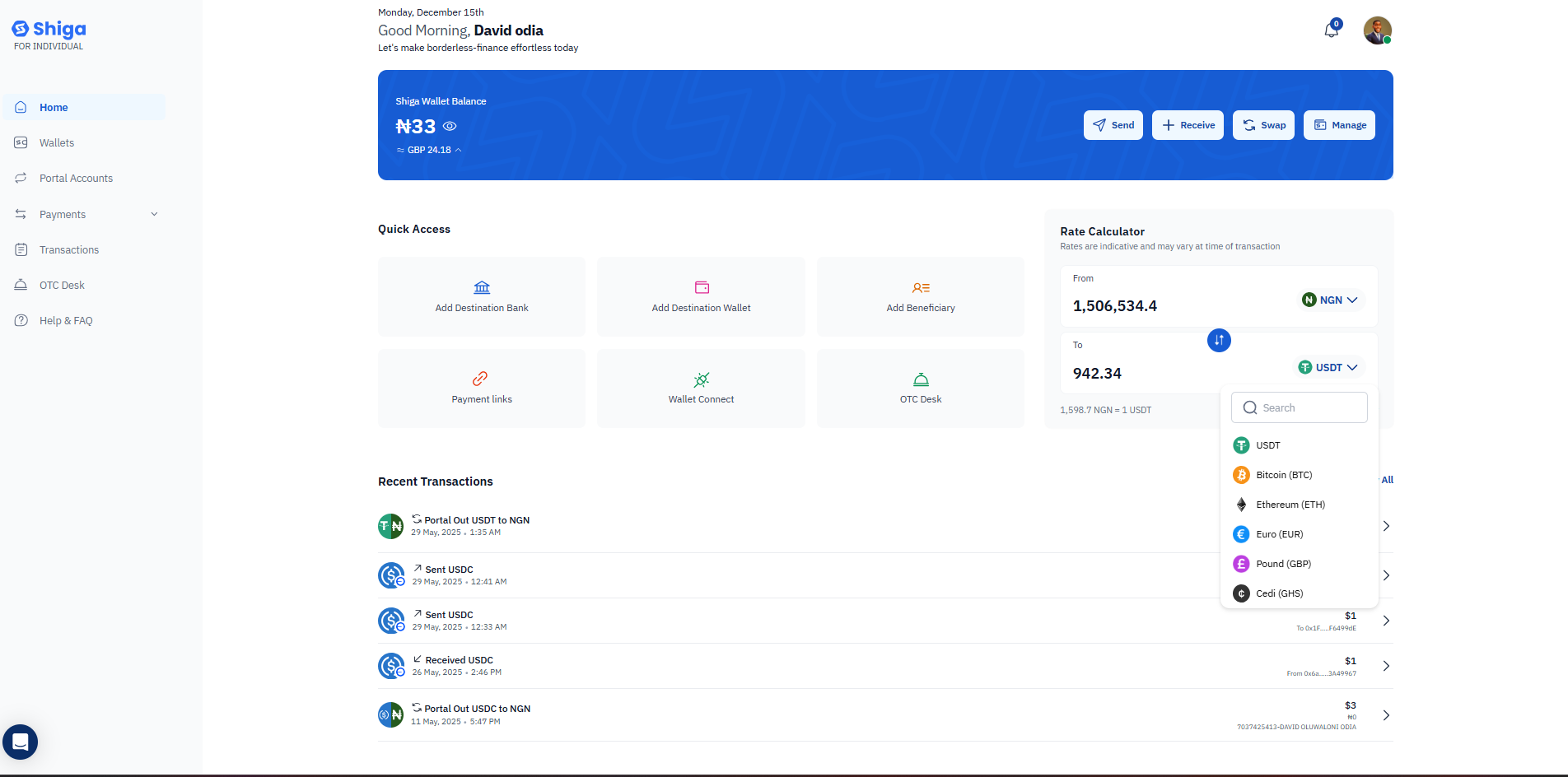This screenshot has width=1568, height=777.
Task: Click the Ethereum diamond icon
Action: [1241, 505]
